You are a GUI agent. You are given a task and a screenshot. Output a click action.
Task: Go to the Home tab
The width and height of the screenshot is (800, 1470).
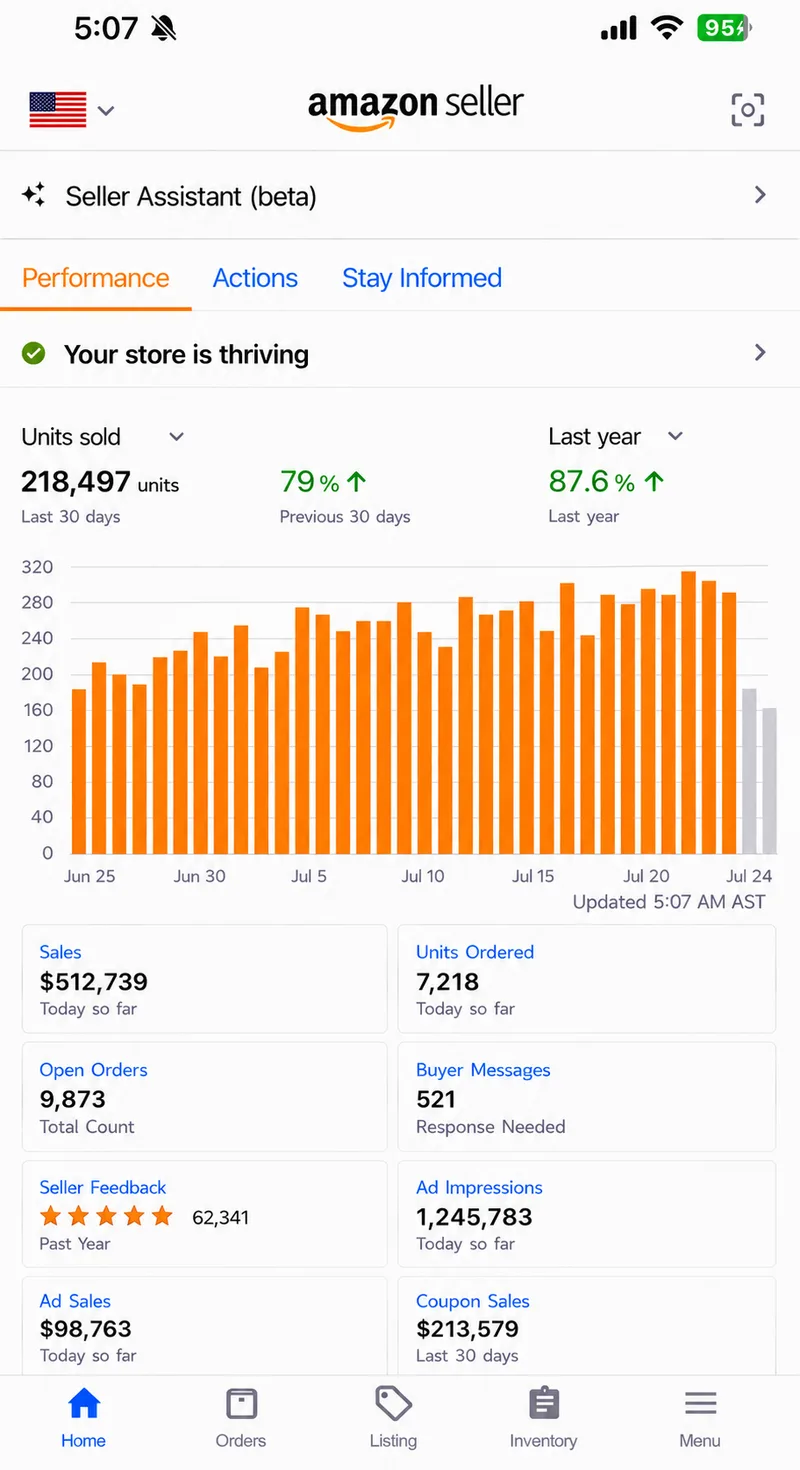pyautogui.click(x=83, y=1418)
